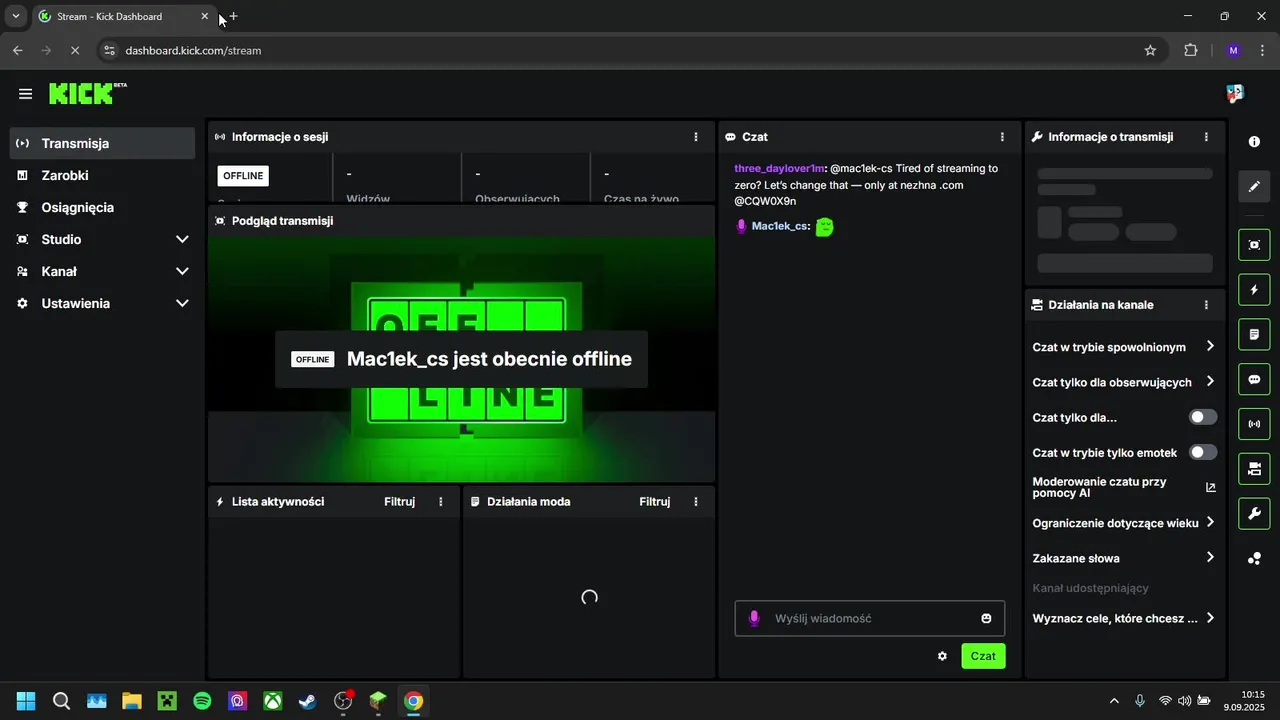The height and width of the screenshot is (720, 1280).
Task: Open Xbox app from the taskbar
Action: point(272,701)
